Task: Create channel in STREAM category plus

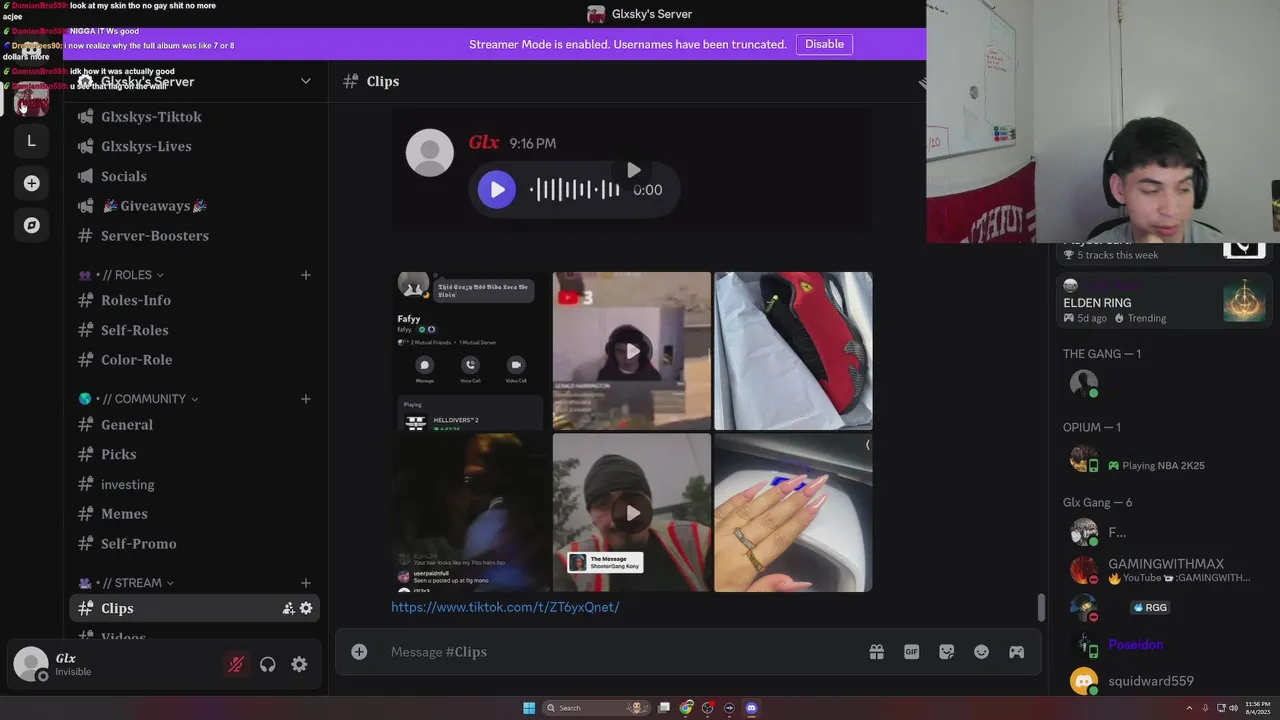Action: pos(306,583)
